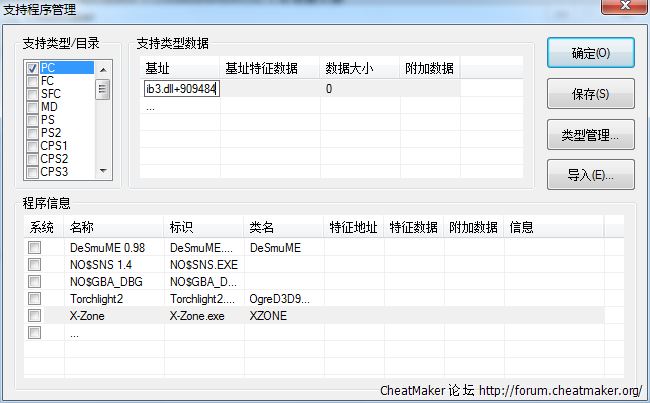Image resolution: width=650 pixels, height=403 pixels.
Task: Click the 基址 address input field
Action: 181,89
